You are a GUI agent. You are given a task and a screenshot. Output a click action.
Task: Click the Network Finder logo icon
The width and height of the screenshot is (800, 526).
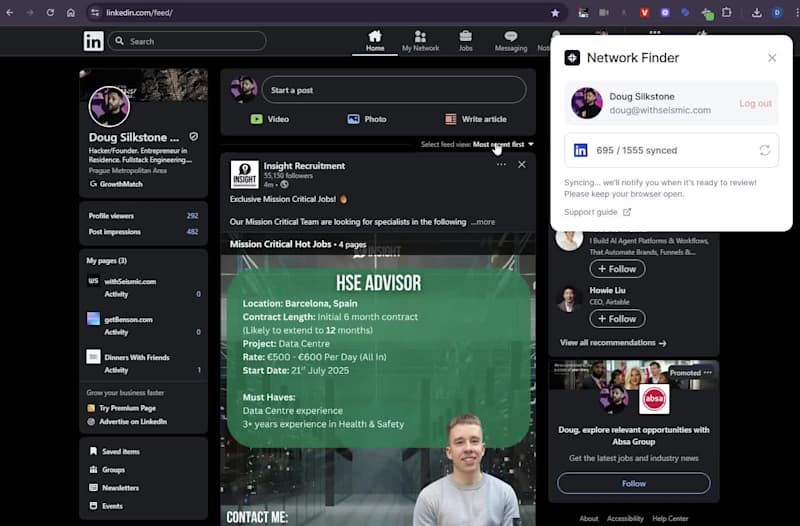pos(572,58)
